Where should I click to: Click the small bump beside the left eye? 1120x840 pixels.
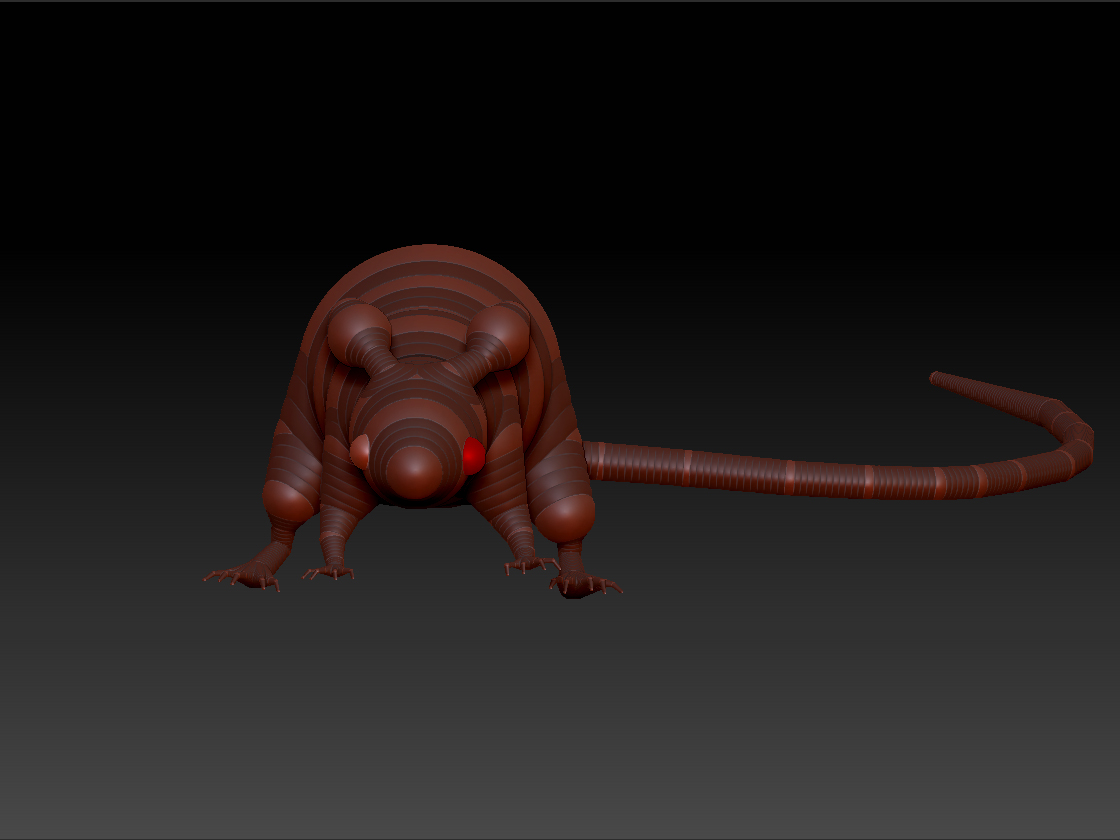pyautogui.click(x=358, y=452)
